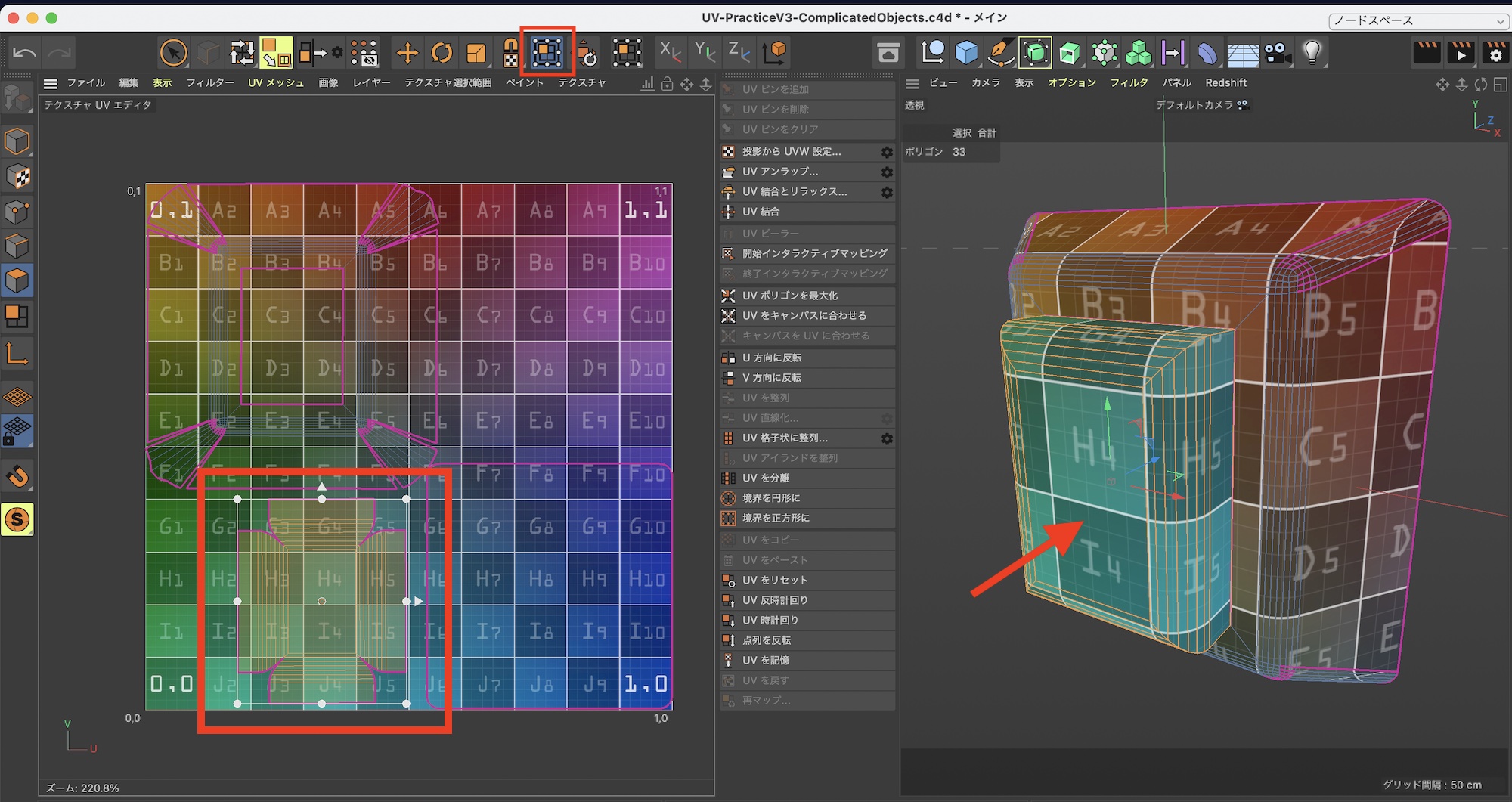Toggle Y axis lock
Viewport: 1512px width, 802px height.
[705, 52]
